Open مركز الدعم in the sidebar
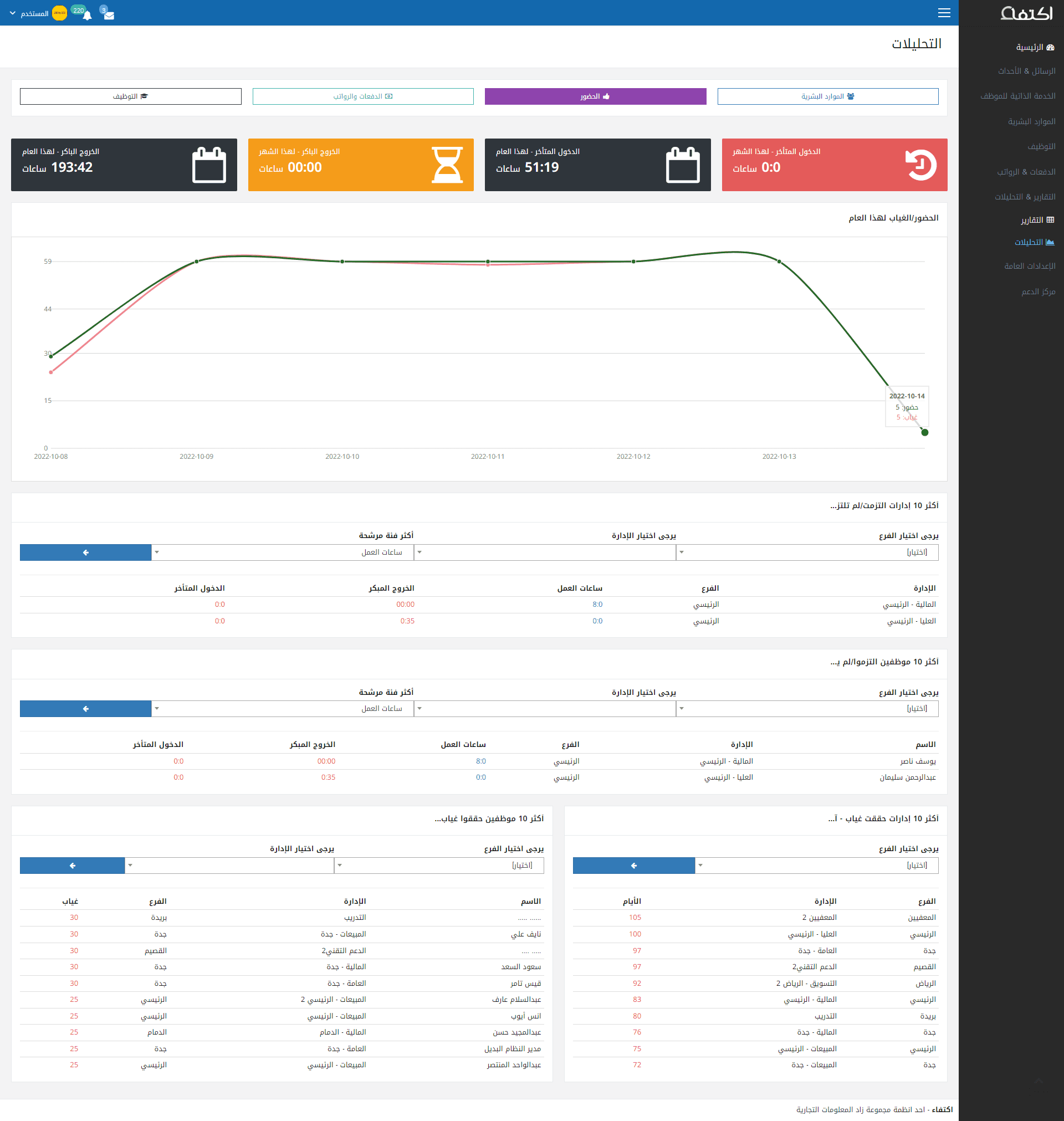The height and width of the screenshot is (1121, 1064). 1037,291
